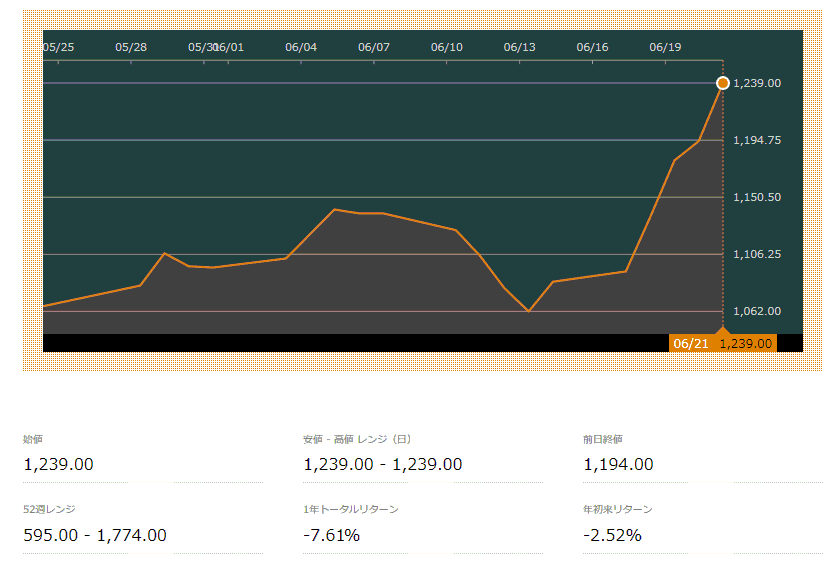The width and height of the screenshot is (836, 570).
Task: Click the 1,062.00 price axis label
Action: (x=757, y=311)
